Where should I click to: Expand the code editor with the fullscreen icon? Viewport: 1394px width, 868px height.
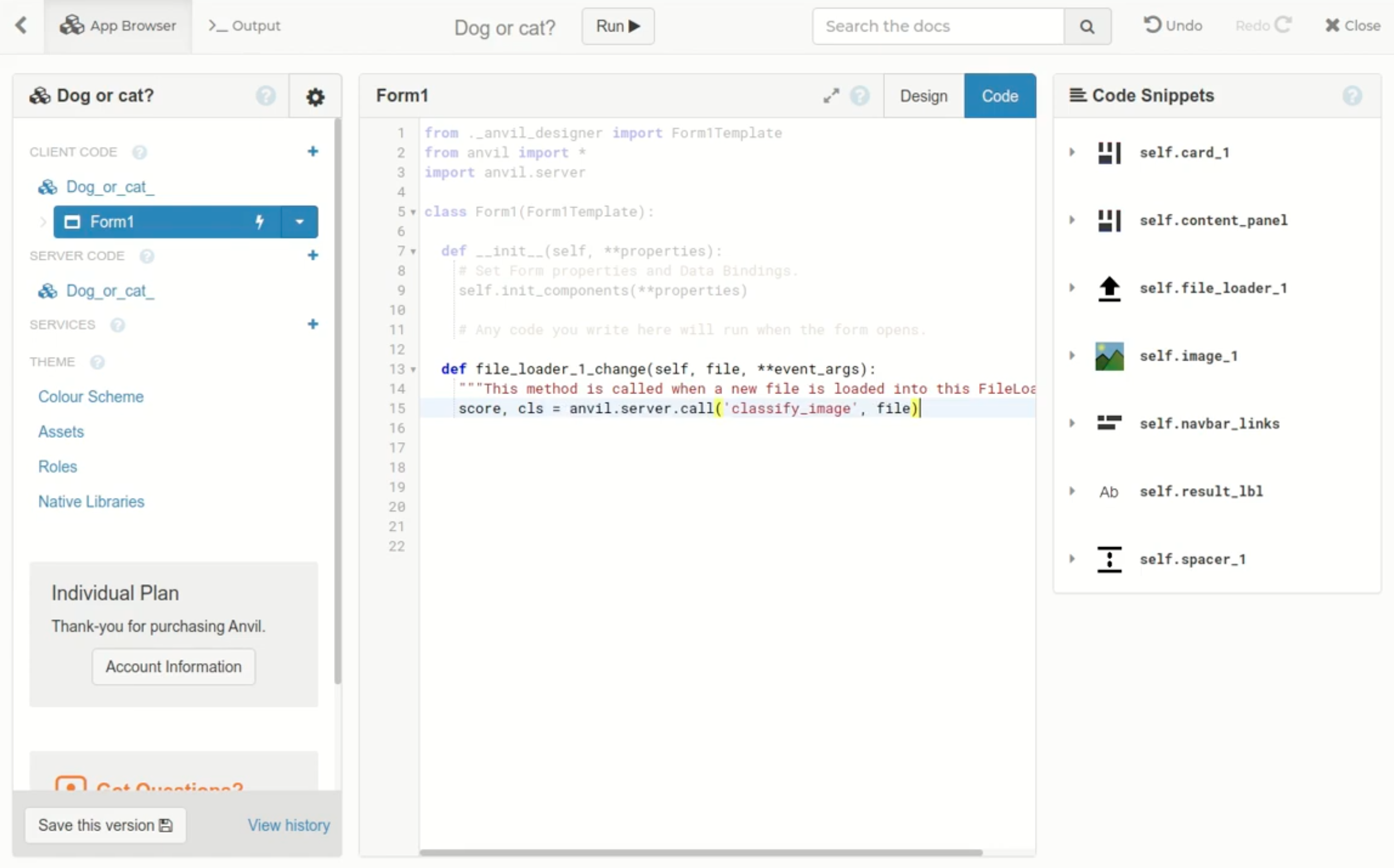click(x=831, y=95)
